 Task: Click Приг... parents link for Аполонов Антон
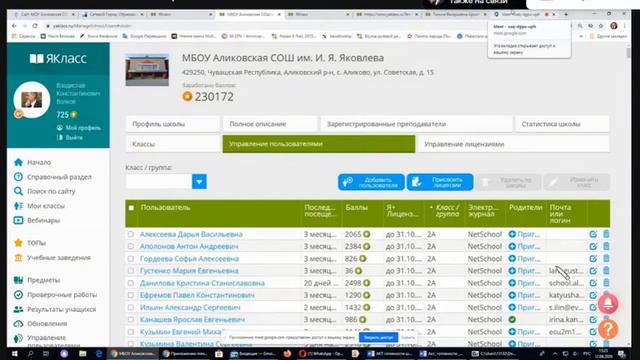coord(529,247)
